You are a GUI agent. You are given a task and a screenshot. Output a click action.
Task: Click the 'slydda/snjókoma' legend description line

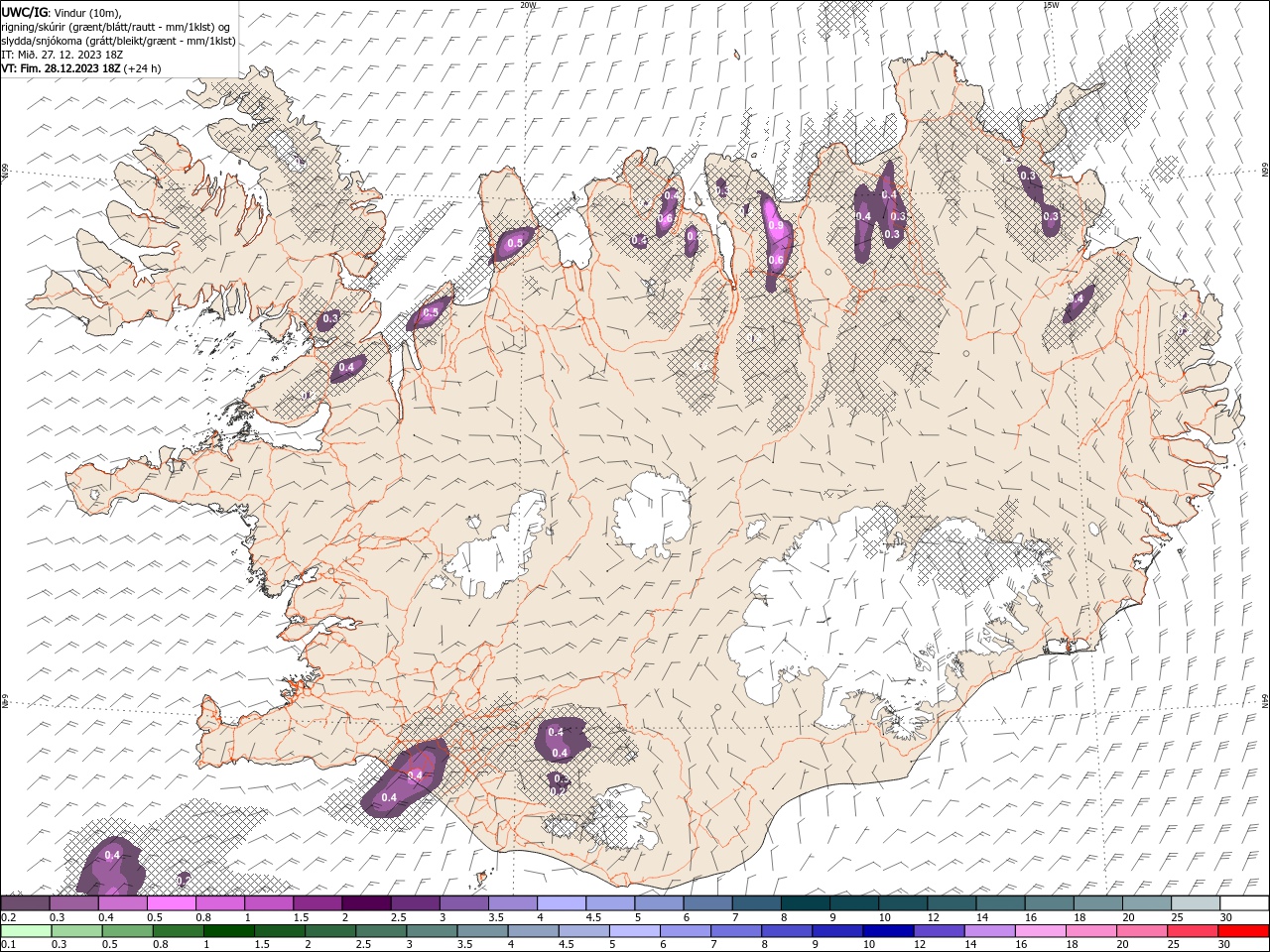(118, 41)
